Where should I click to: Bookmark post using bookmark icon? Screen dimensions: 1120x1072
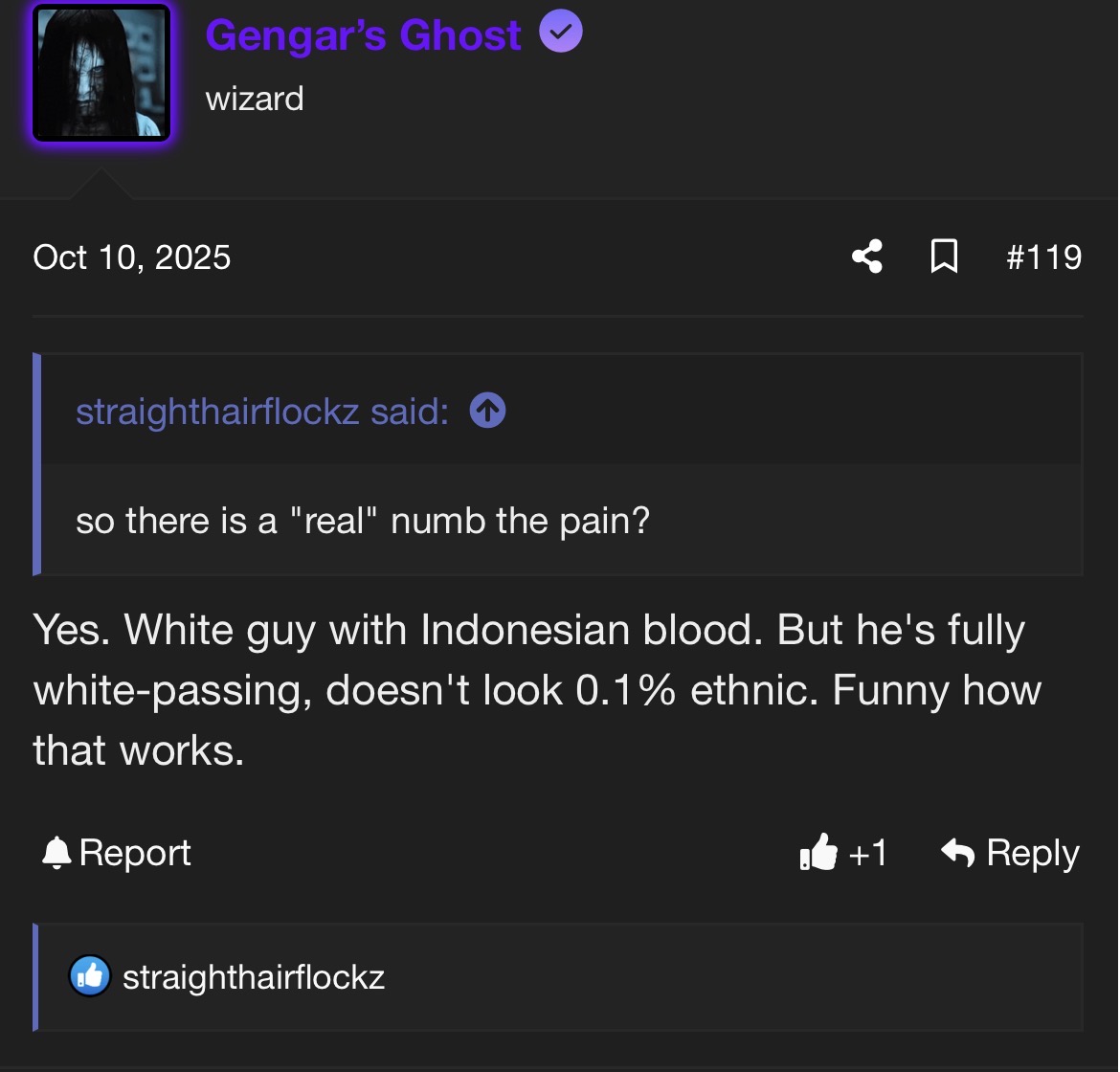pyautogui.click(x=944, y=257)
